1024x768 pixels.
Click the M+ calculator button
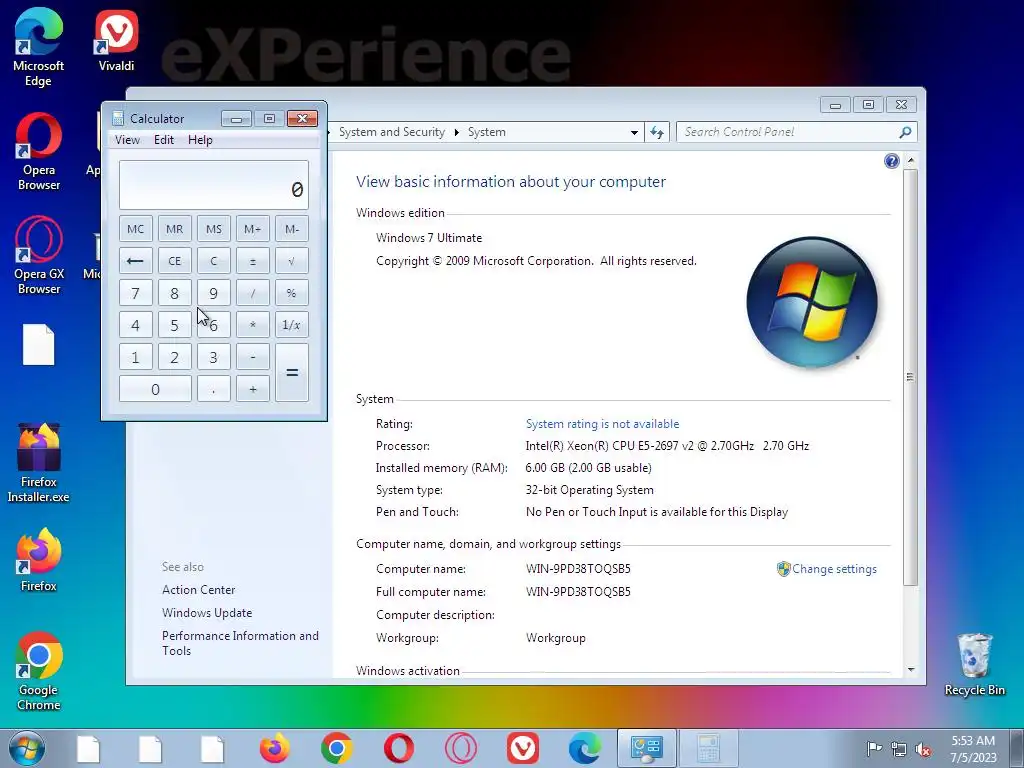(253, 229)
